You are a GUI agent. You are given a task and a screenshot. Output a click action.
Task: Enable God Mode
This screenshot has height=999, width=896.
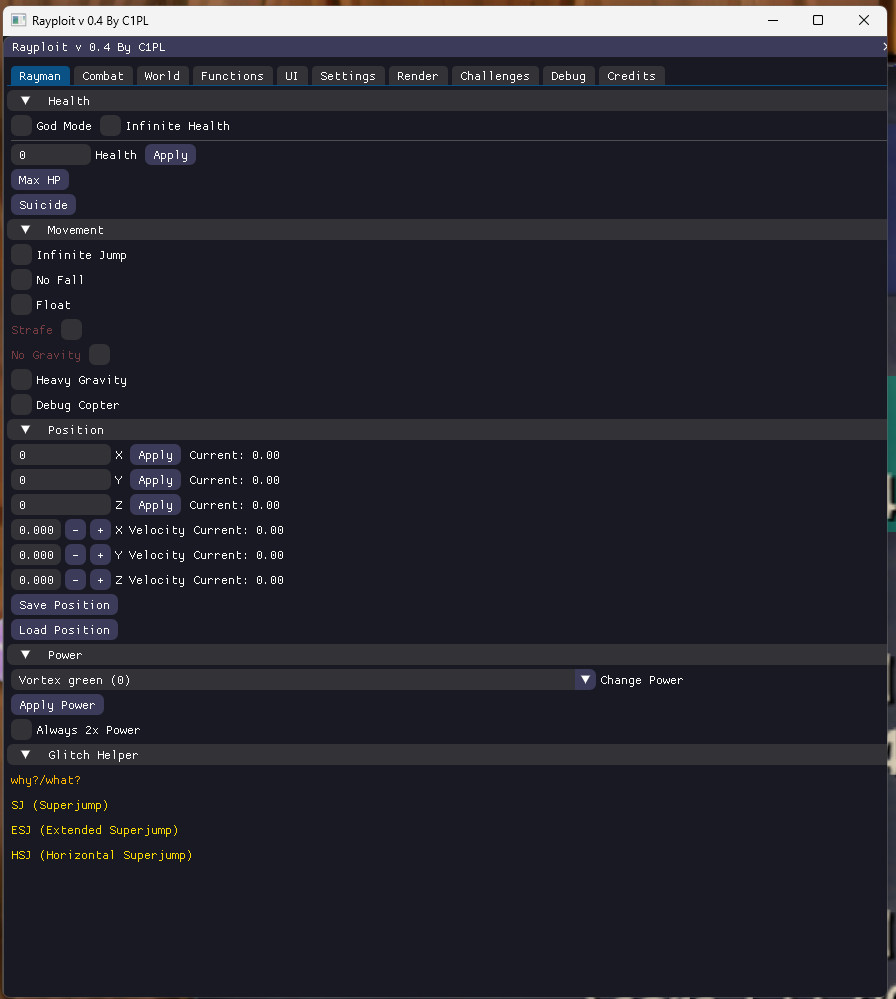coord(20,125)
